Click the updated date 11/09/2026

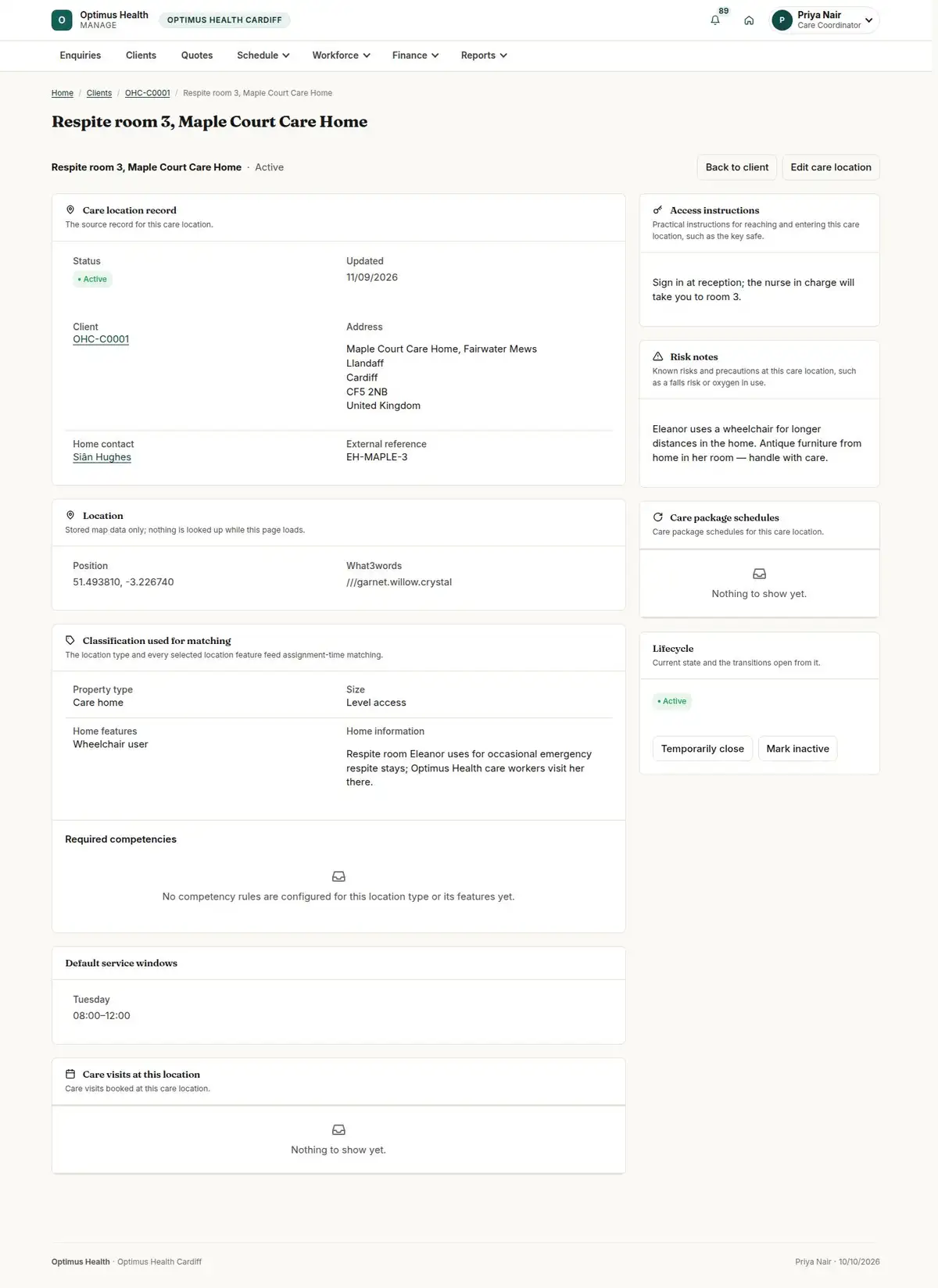[372, 277]
